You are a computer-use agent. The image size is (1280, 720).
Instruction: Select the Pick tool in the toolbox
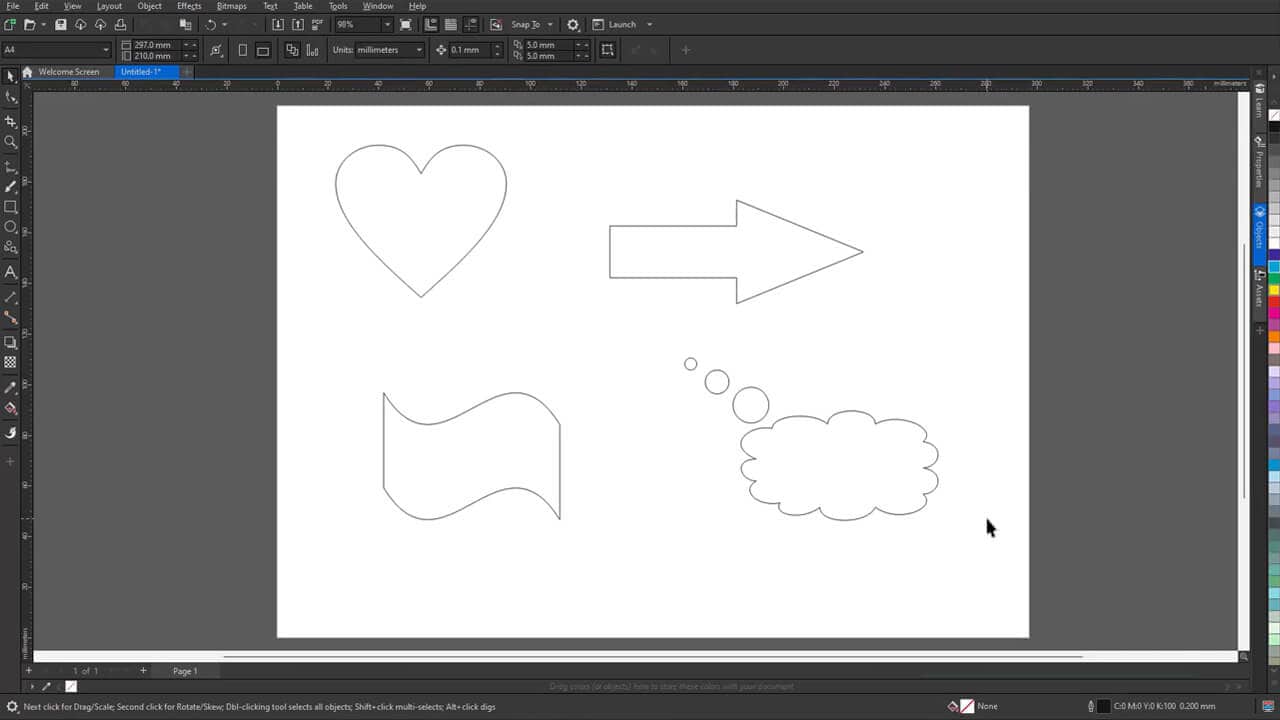tap(11, 76)
